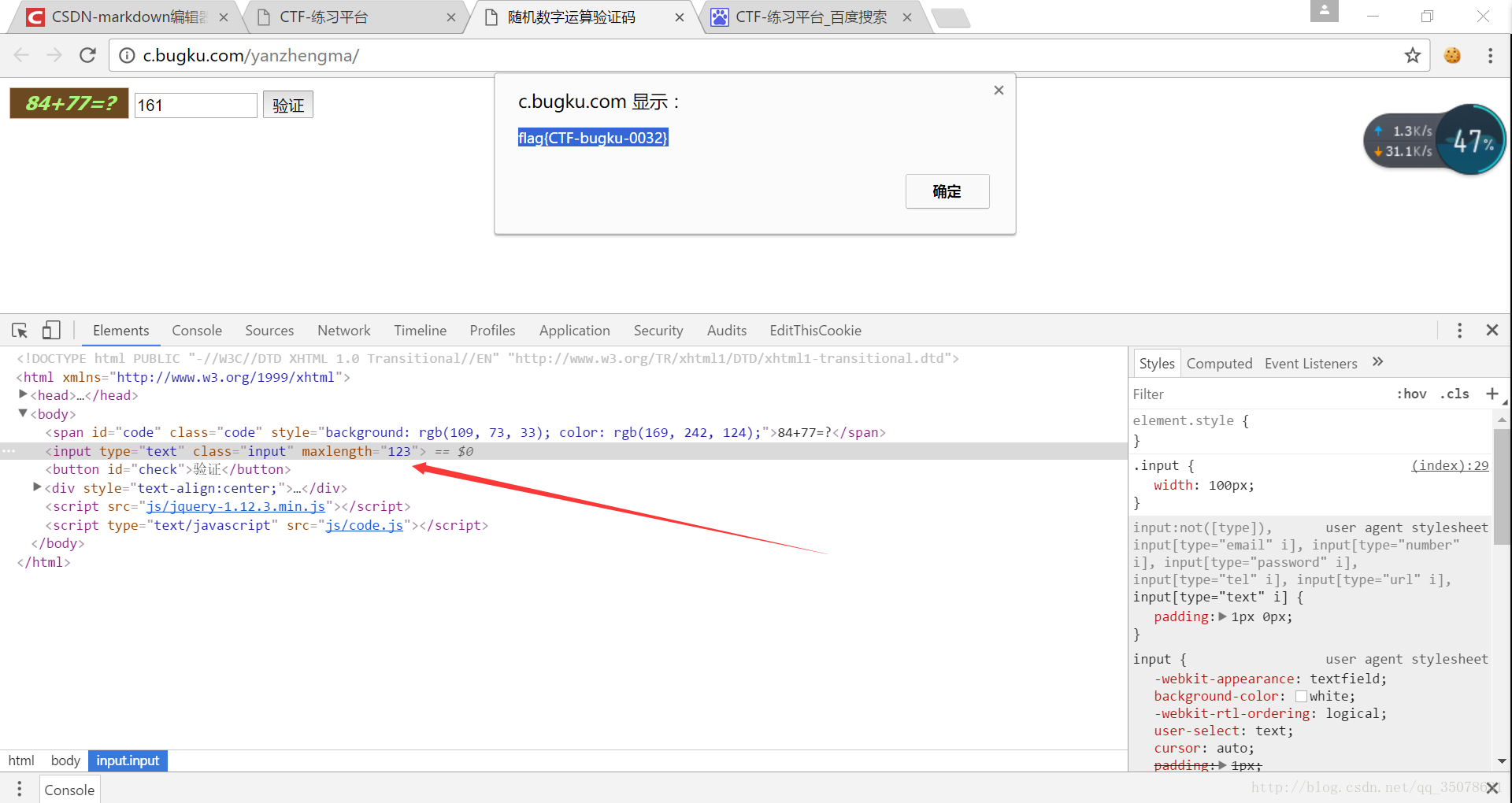This screenshot has height=803, width=1512.
Task: Select the span id="code" element row
Action: pyautogui.click(x=564, y=432)
